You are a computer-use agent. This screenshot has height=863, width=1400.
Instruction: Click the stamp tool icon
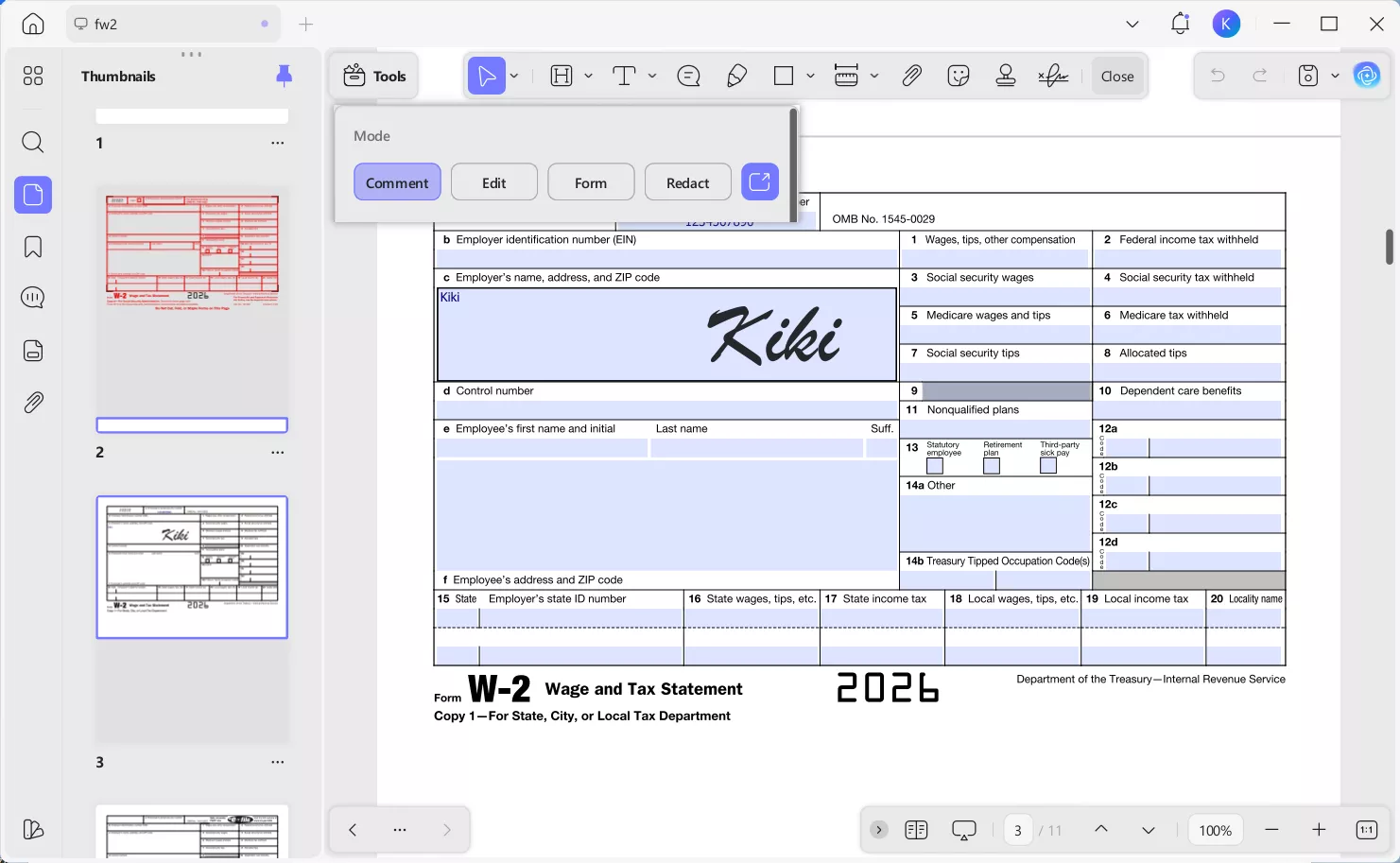1006,77
